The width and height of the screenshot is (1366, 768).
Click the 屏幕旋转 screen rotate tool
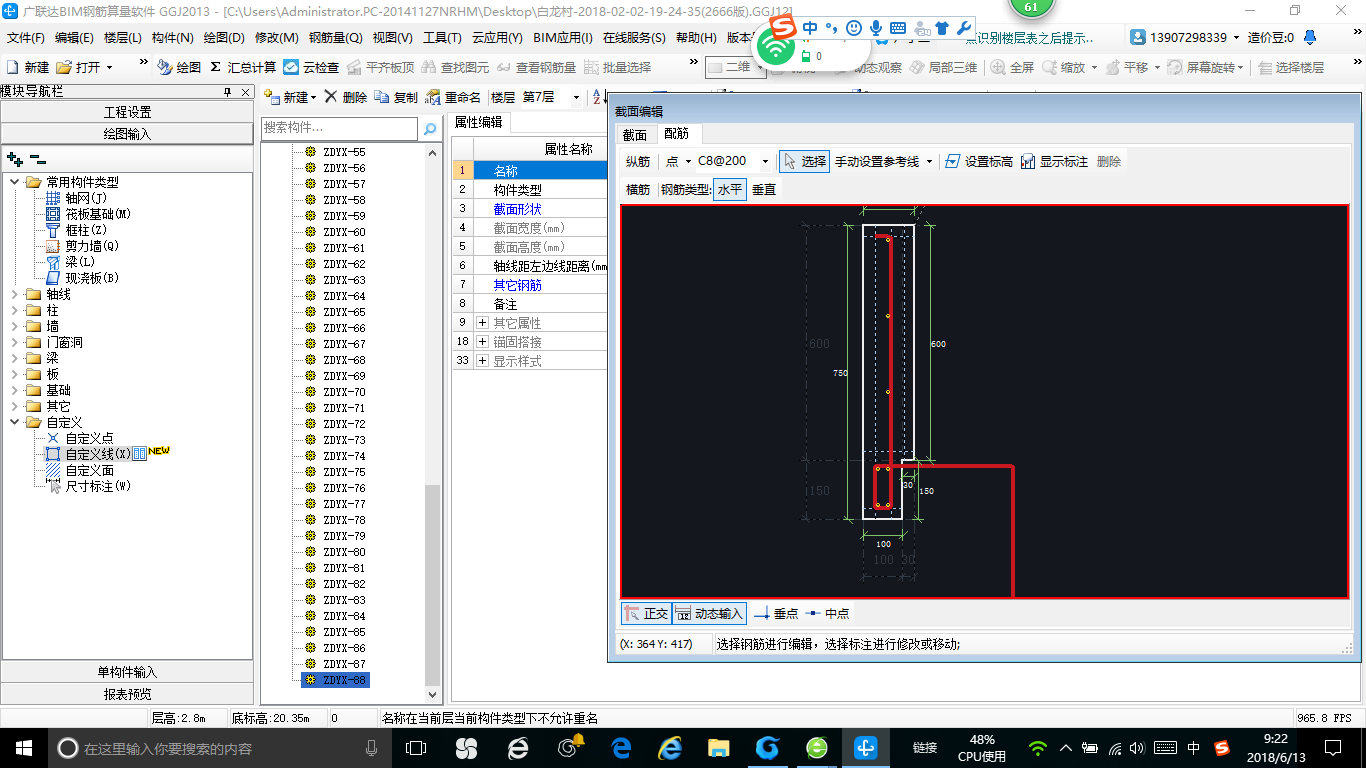(1205, 67)
